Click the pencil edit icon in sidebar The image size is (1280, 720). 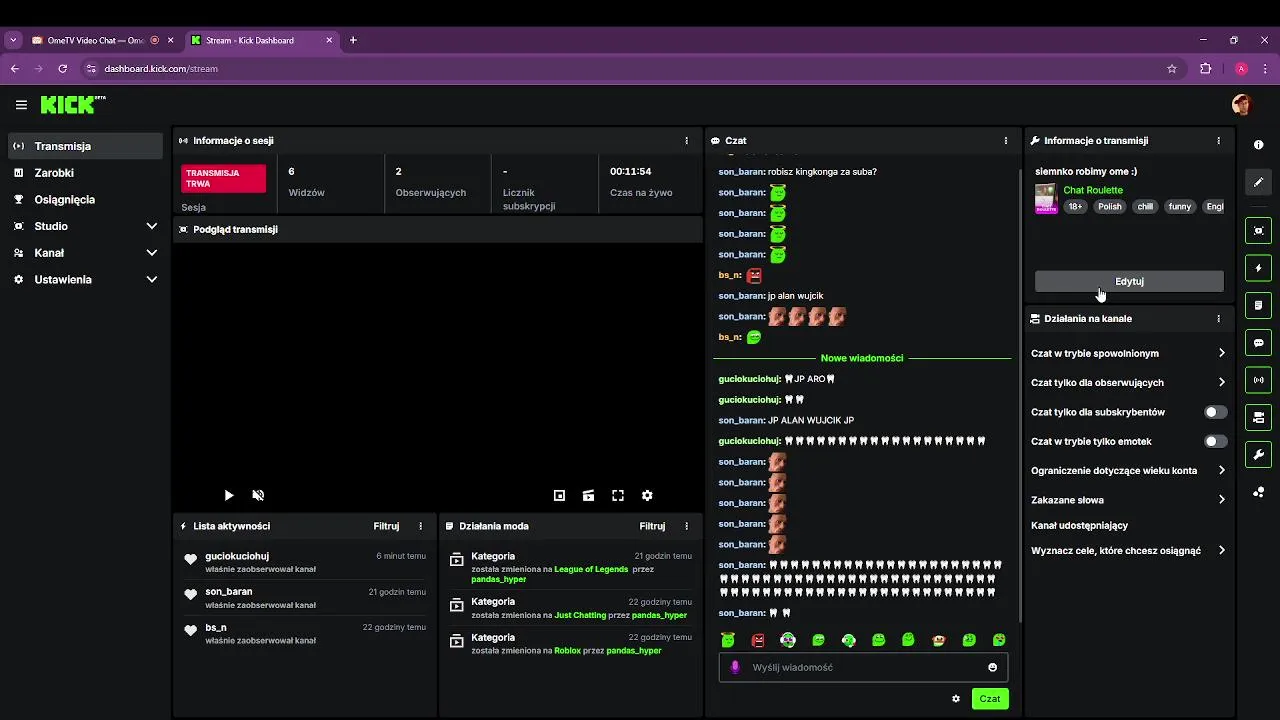coord(1258,182)
